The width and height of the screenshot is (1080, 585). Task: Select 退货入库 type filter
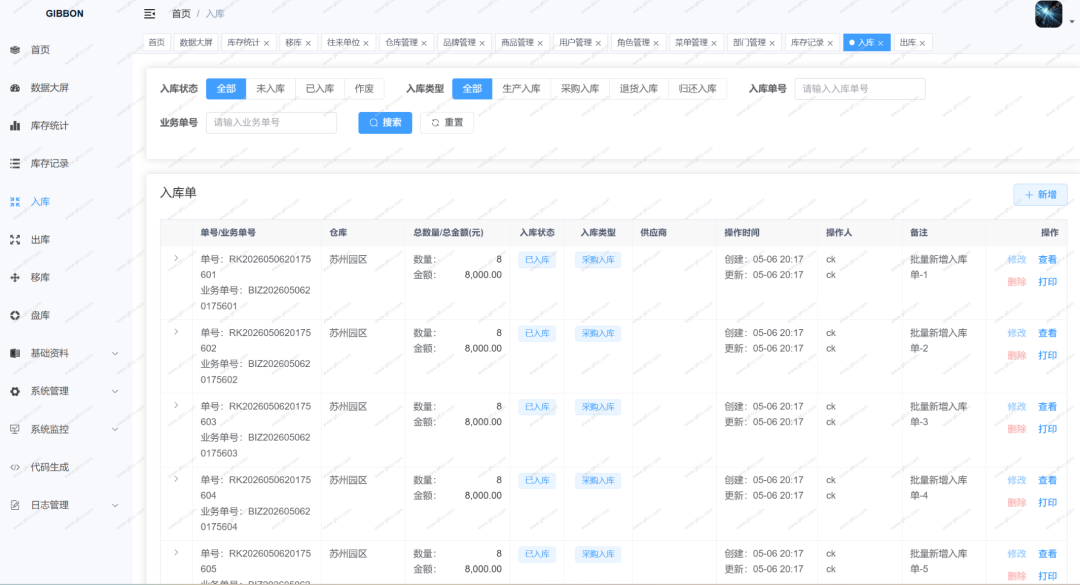[x=638, y=89]
